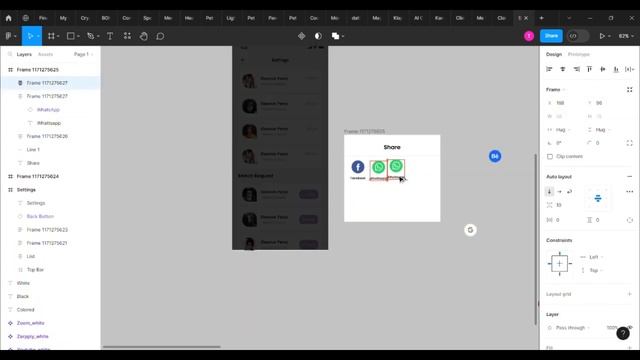Screen dimensions: 640x360
Task: Click the Share button
Action: 551,36
